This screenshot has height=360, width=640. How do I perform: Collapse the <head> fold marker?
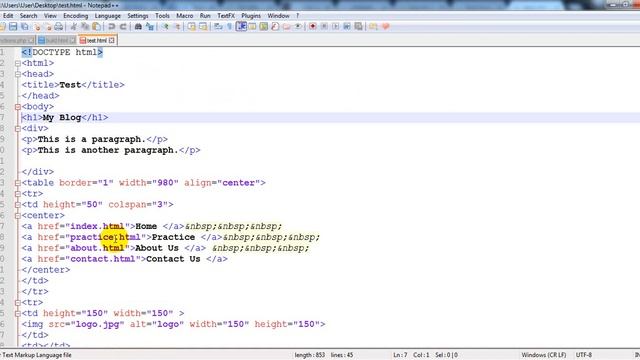[18, 74]
